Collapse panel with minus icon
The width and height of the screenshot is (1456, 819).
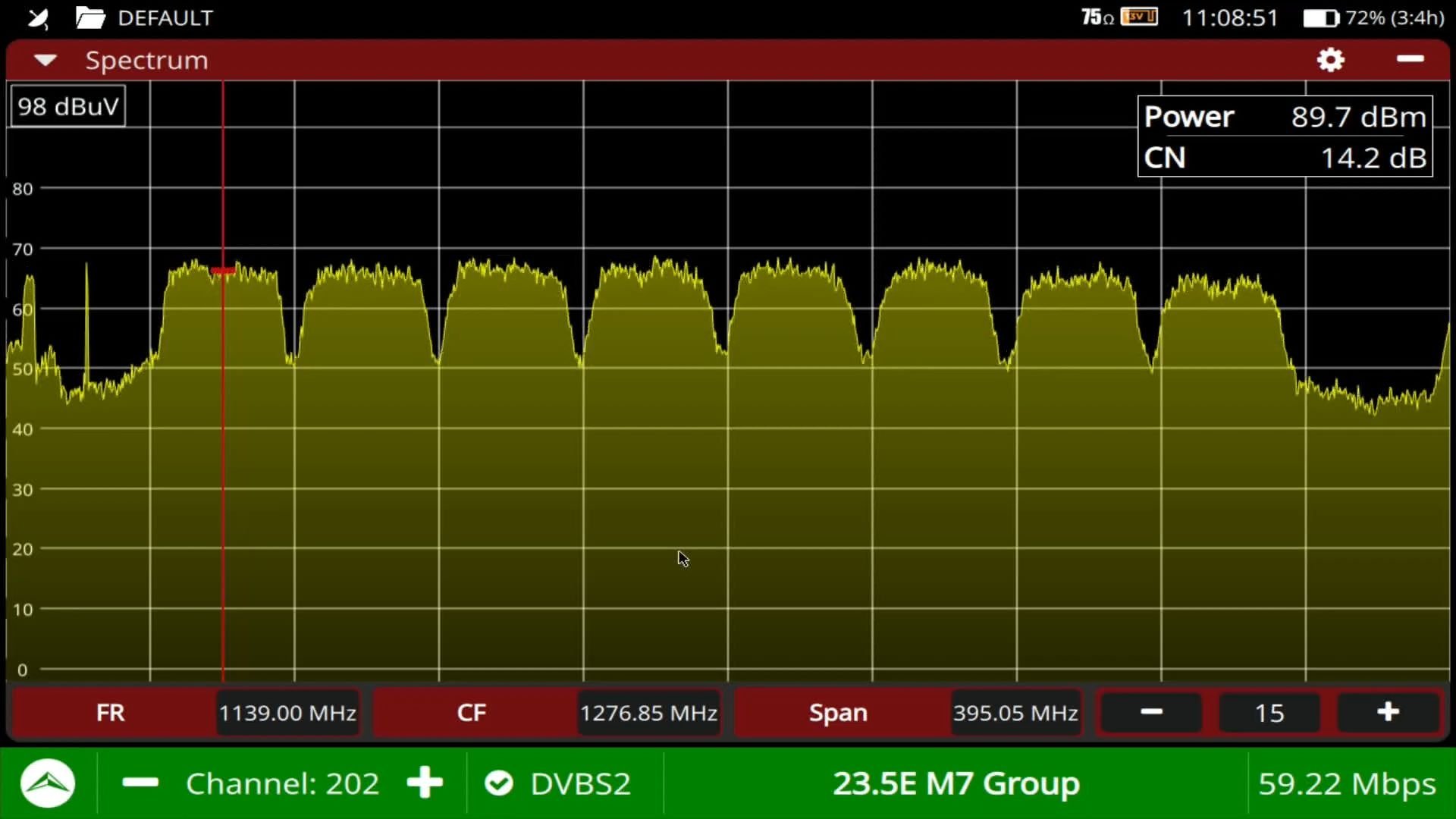[x=1410, y=59]
